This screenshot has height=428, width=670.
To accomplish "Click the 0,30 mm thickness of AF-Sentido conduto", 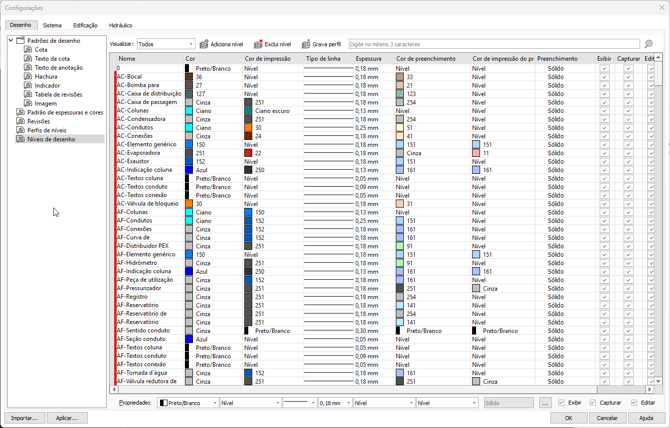I will tap(367, 331).
